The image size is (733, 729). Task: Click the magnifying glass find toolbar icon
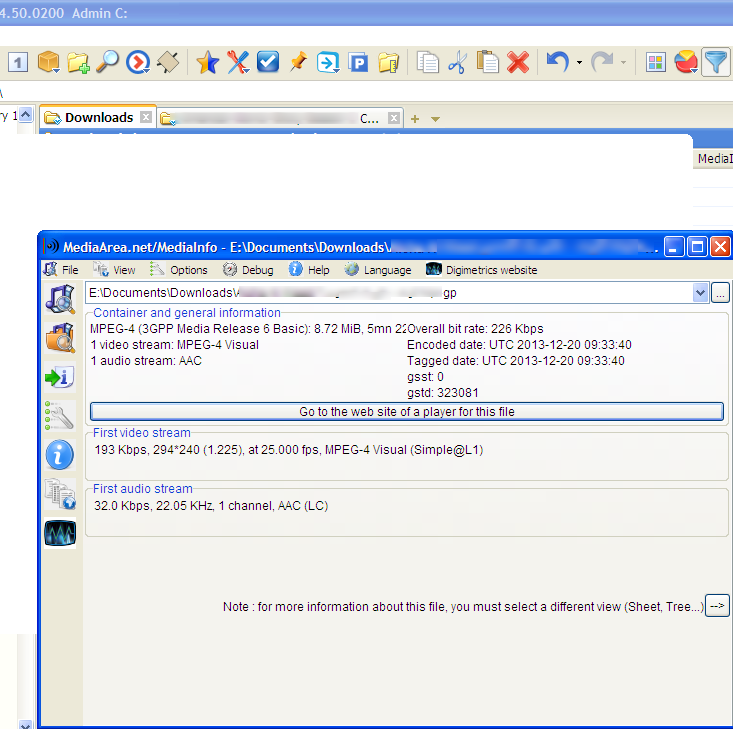coord(108,63)
